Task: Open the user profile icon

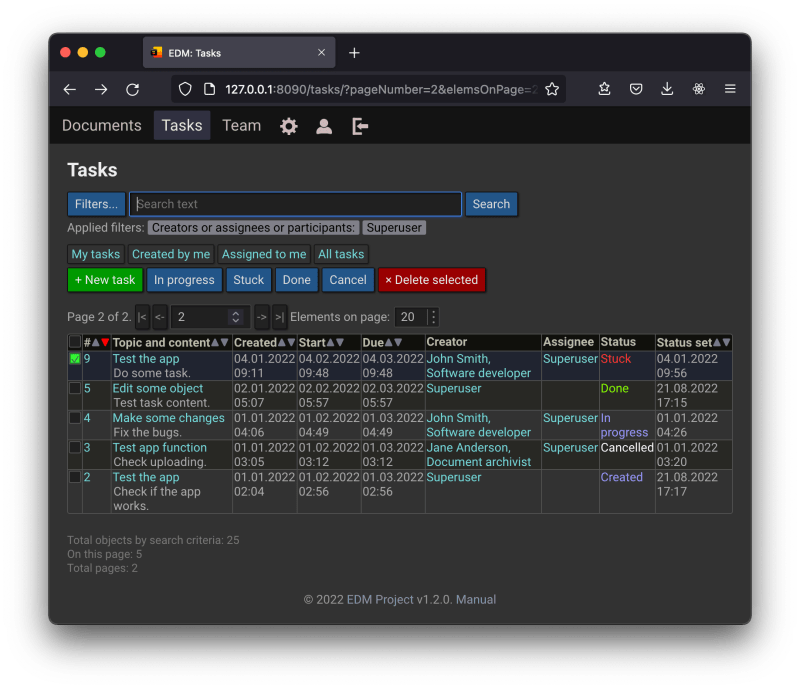Action: coord(323,126)
